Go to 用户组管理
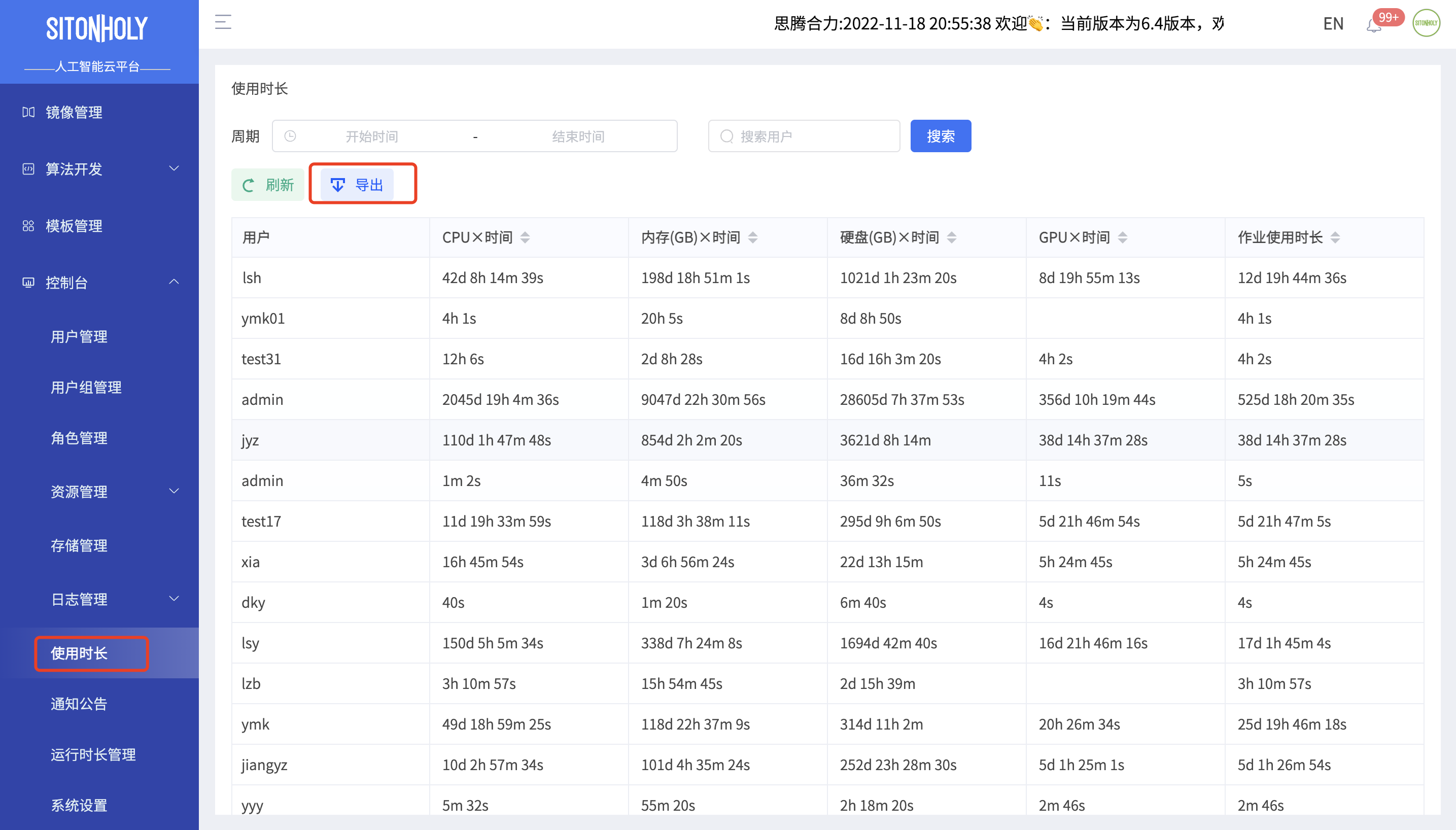Image resolution: width=1456 pixels, height=830 pixels. pos(86,388)
